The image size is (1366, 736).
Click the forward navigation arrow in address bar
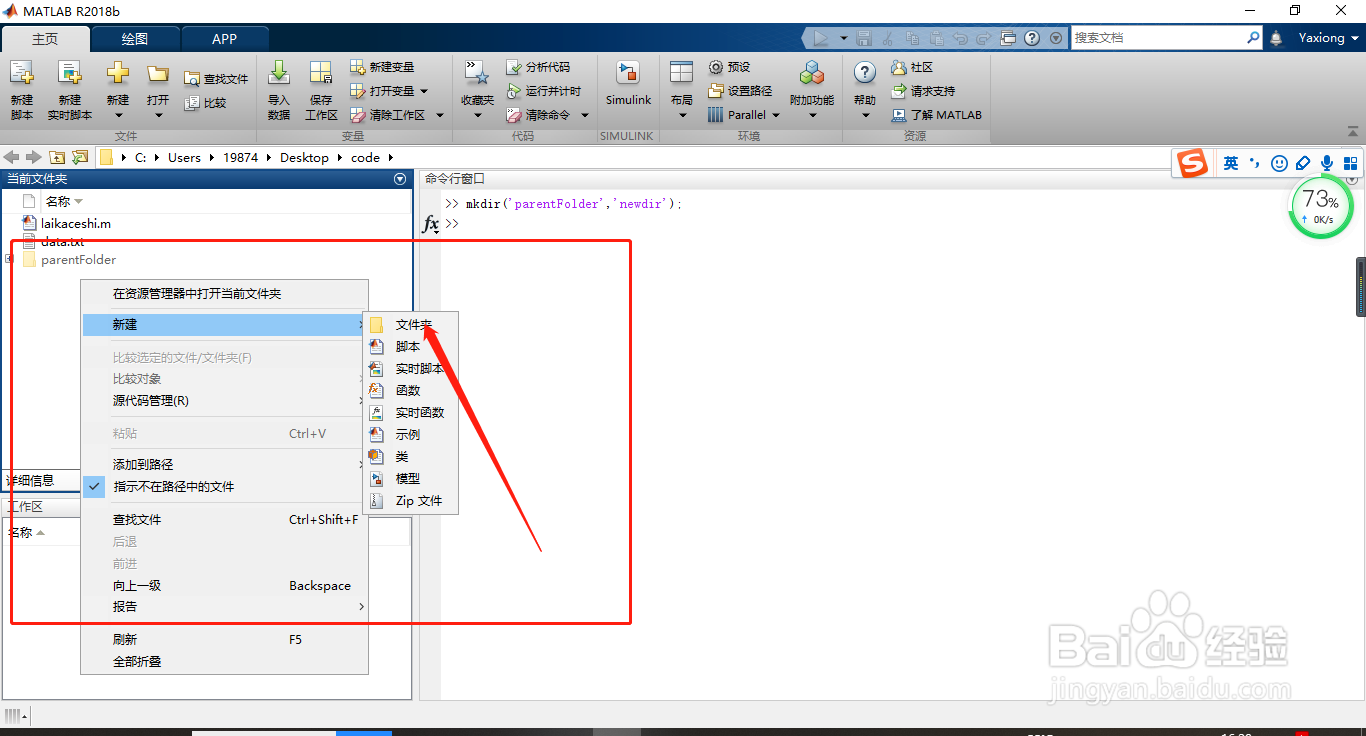(33, 157)
